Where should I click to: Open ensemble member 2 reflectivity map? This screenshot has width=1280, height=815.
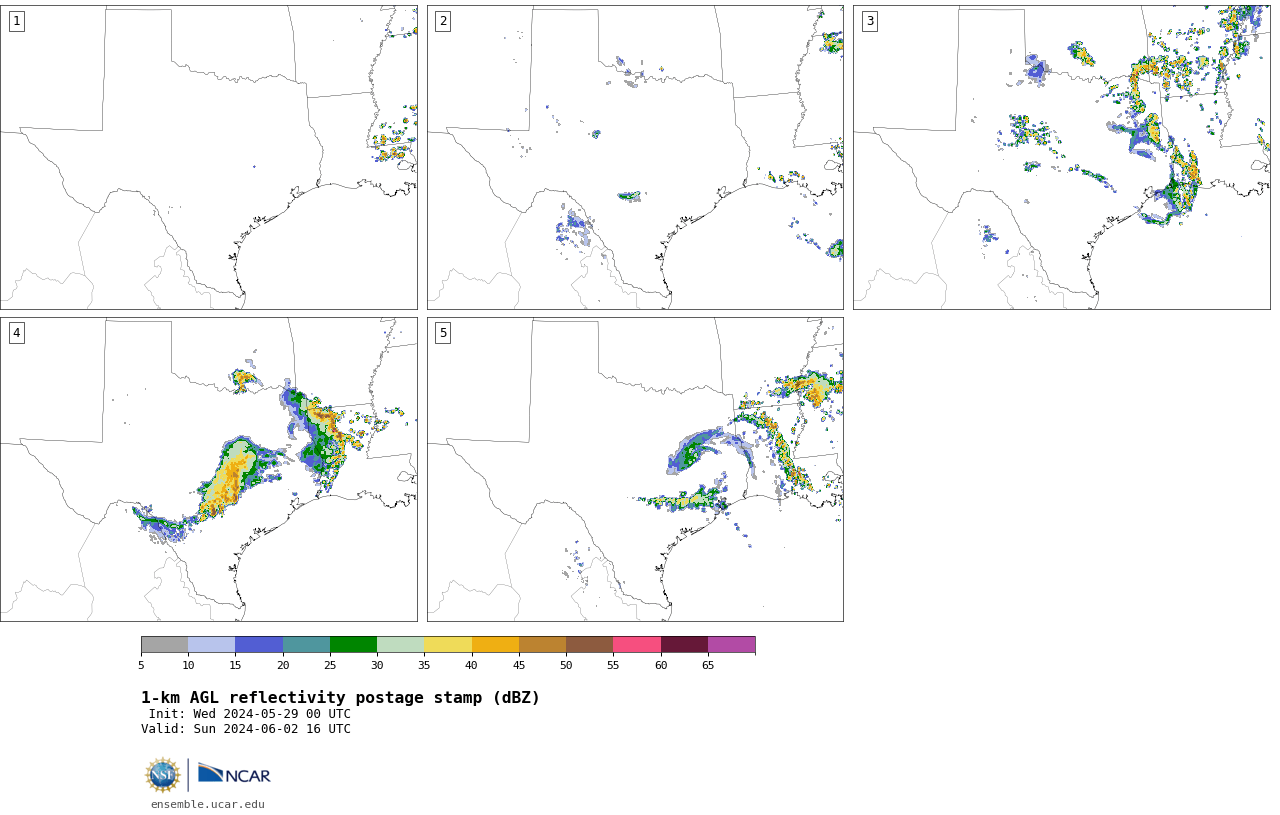point(635,157)
